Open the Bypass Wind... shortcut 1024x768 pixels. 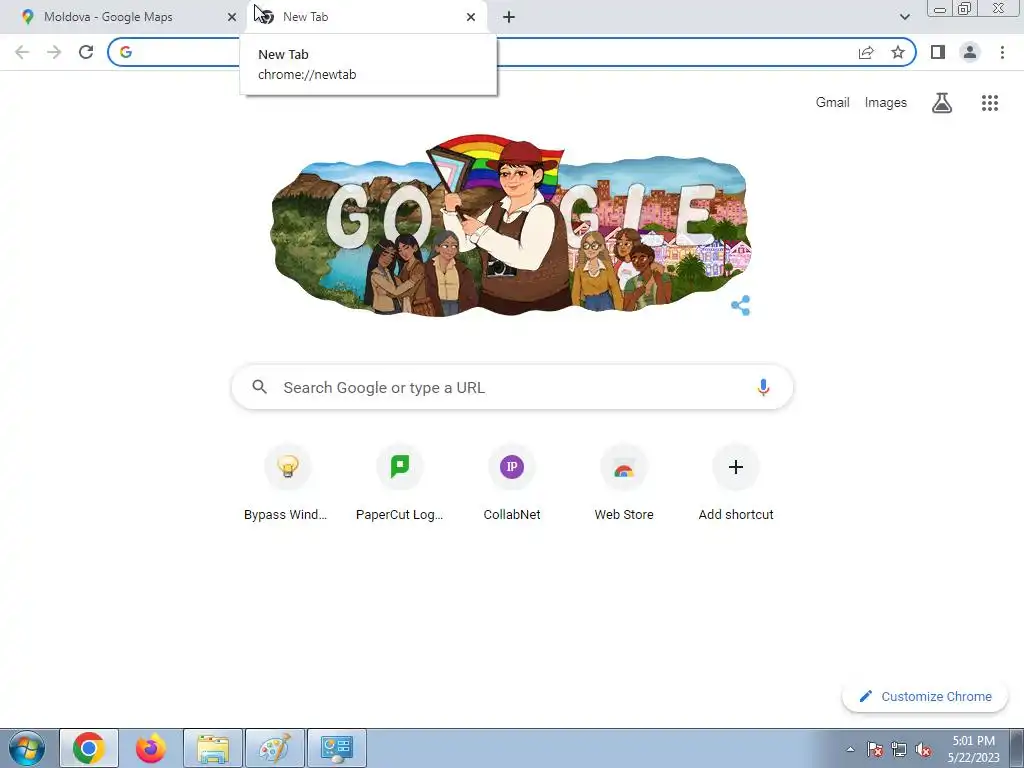[x=287, y=483]
